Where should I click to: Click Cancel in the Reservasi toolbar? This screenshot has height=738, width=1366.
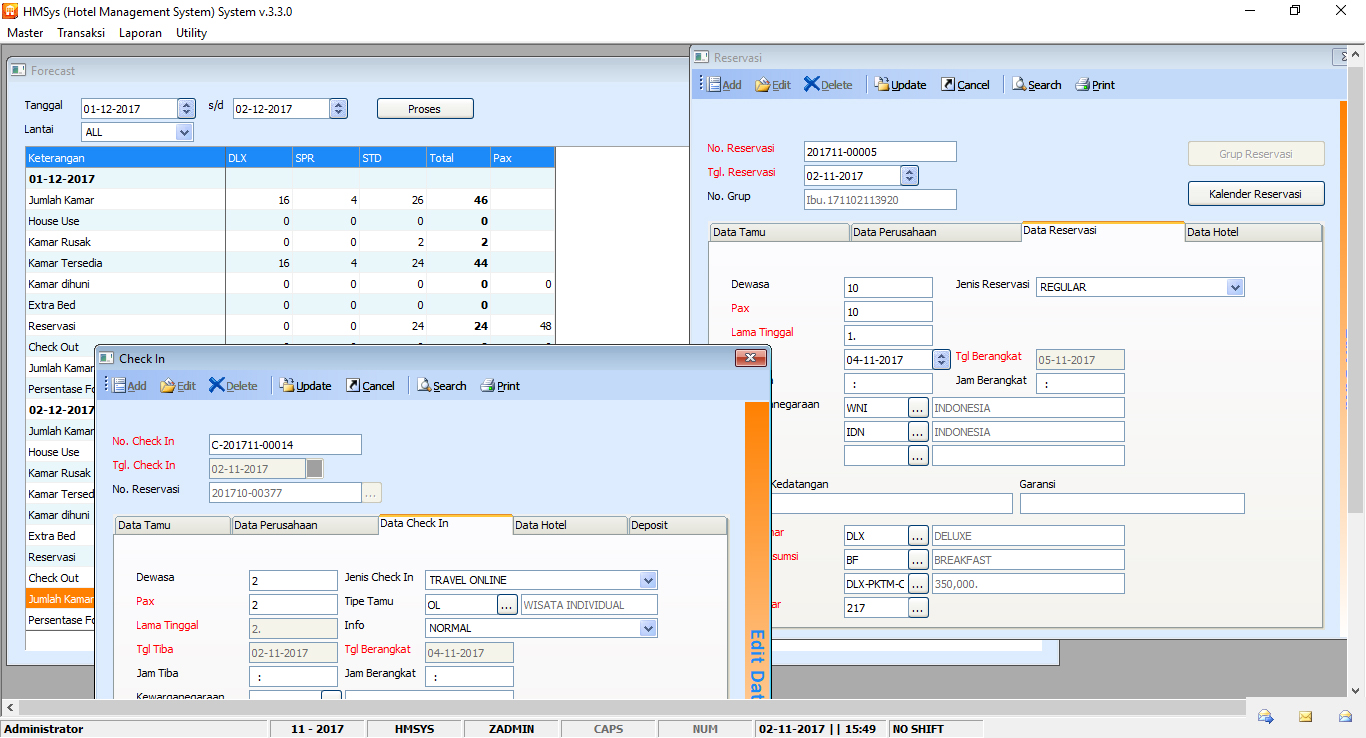tap(965, 85)
